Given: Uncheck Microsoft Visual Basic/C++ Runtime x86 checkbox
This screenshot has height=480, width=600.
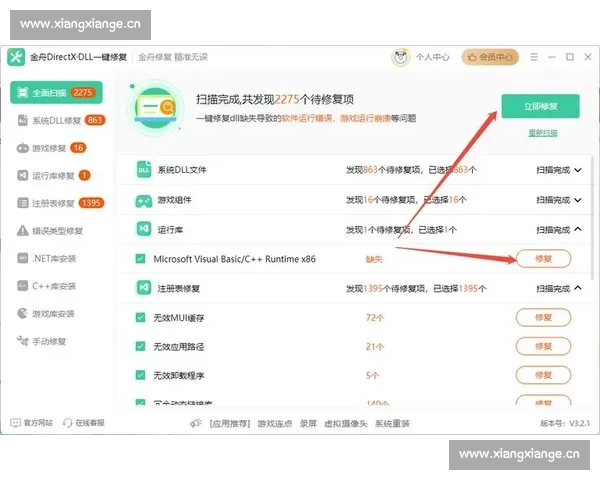Looking at the screenshot, I should (x=140, y=259).
